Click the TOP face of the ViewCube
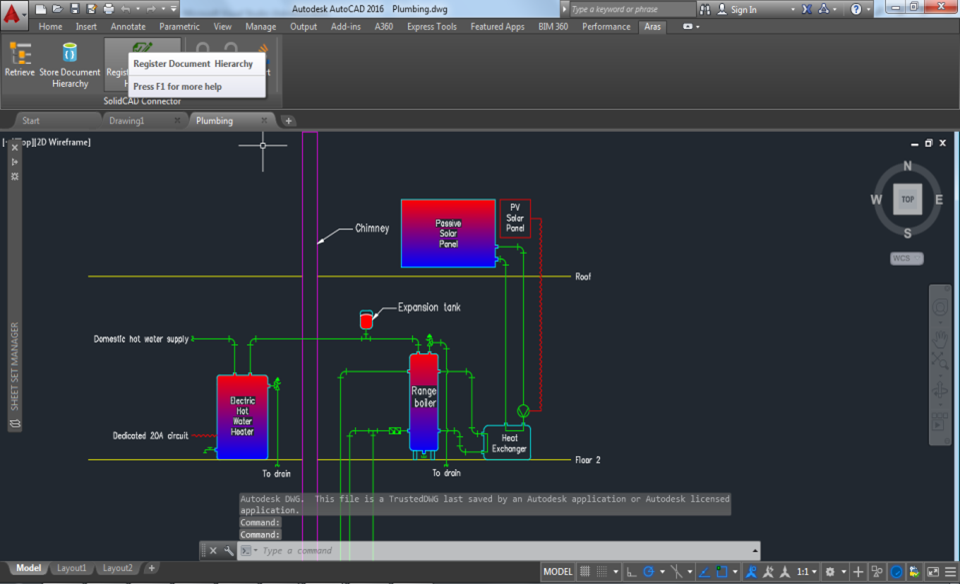This screenshot has width=960, height=584. click(x=907, y=200)
